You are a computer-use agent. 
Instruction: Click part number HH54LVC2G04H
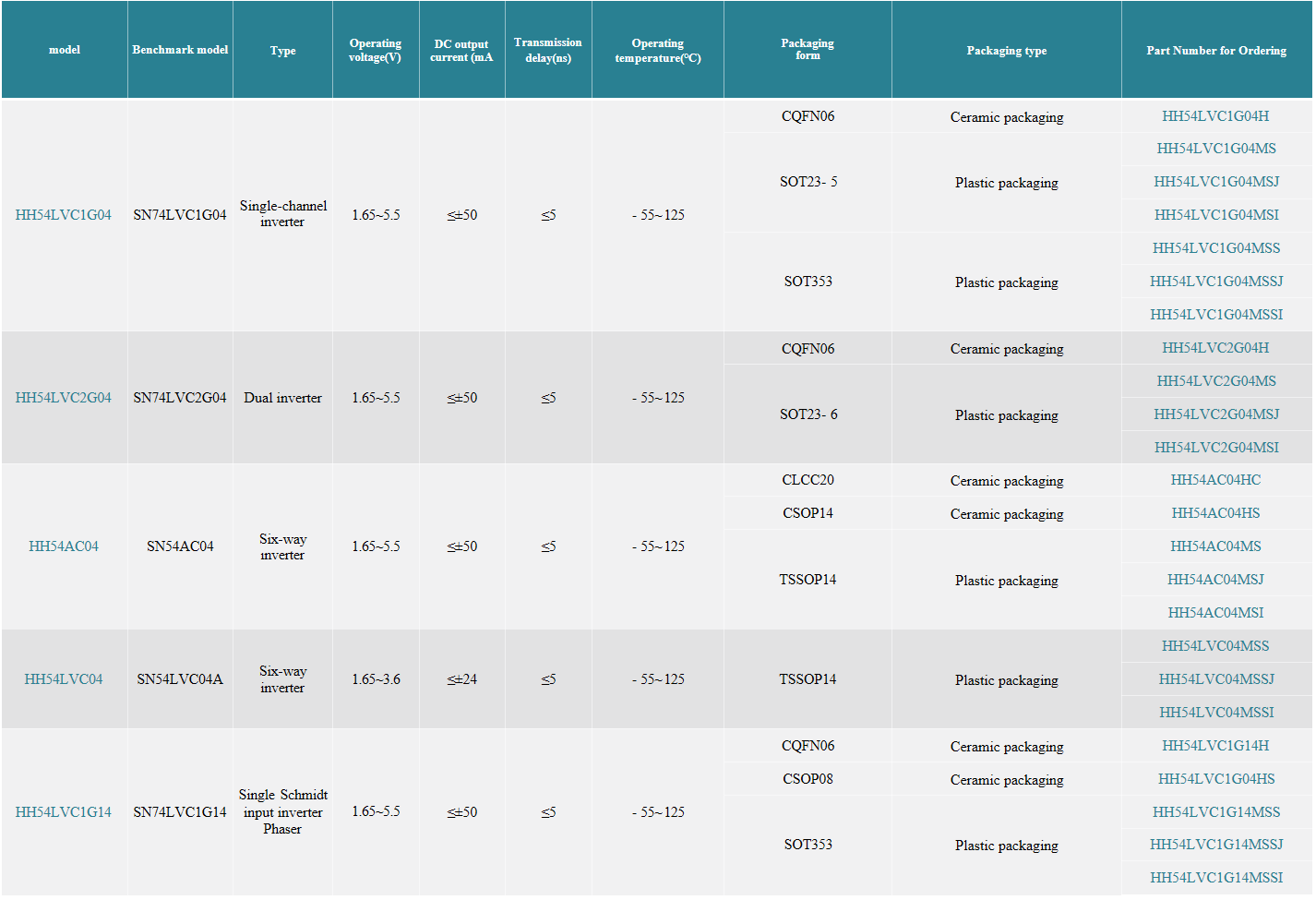point(1215,348)
